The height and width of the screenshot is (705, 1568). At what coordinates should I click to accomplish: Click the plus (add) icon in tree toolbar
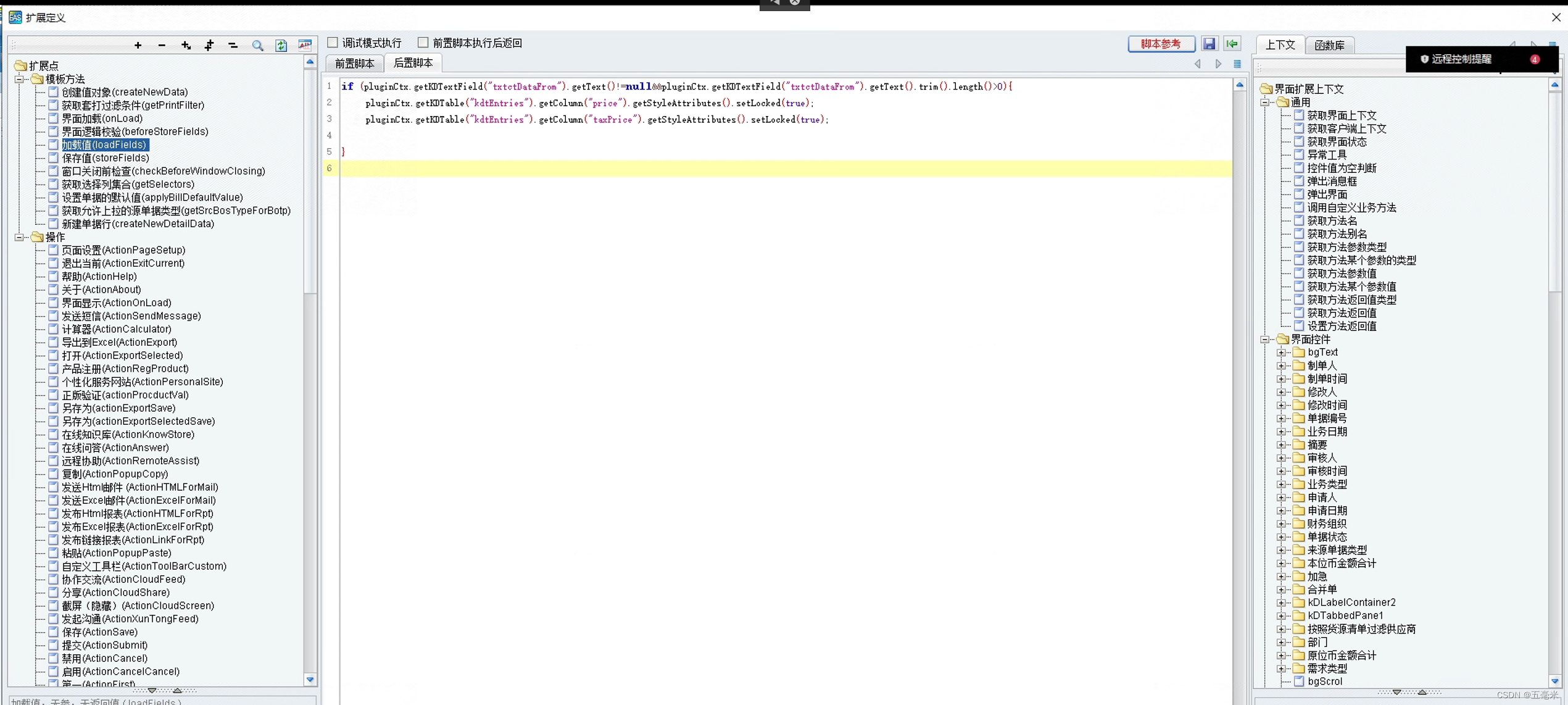point(138,45)
